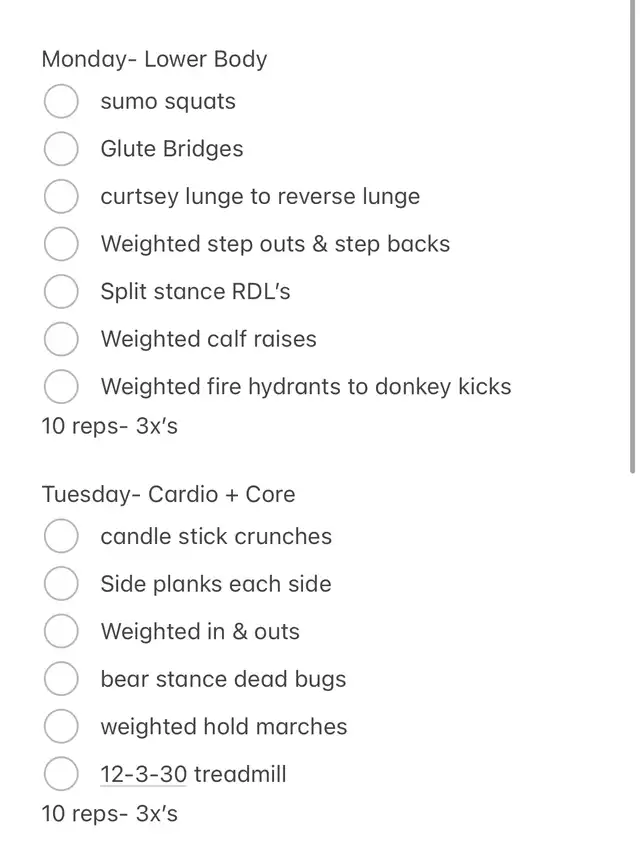Image resolution: width=640 pixels, height=853 pixels.
Task: Tick weighted hold marches checkbox
Action: pos(61,727)
